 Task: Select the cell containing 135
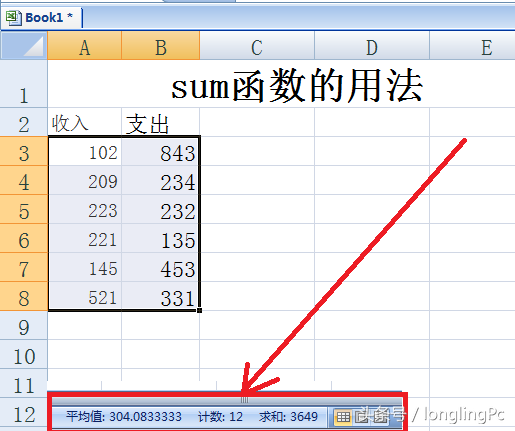pos(161,238)
